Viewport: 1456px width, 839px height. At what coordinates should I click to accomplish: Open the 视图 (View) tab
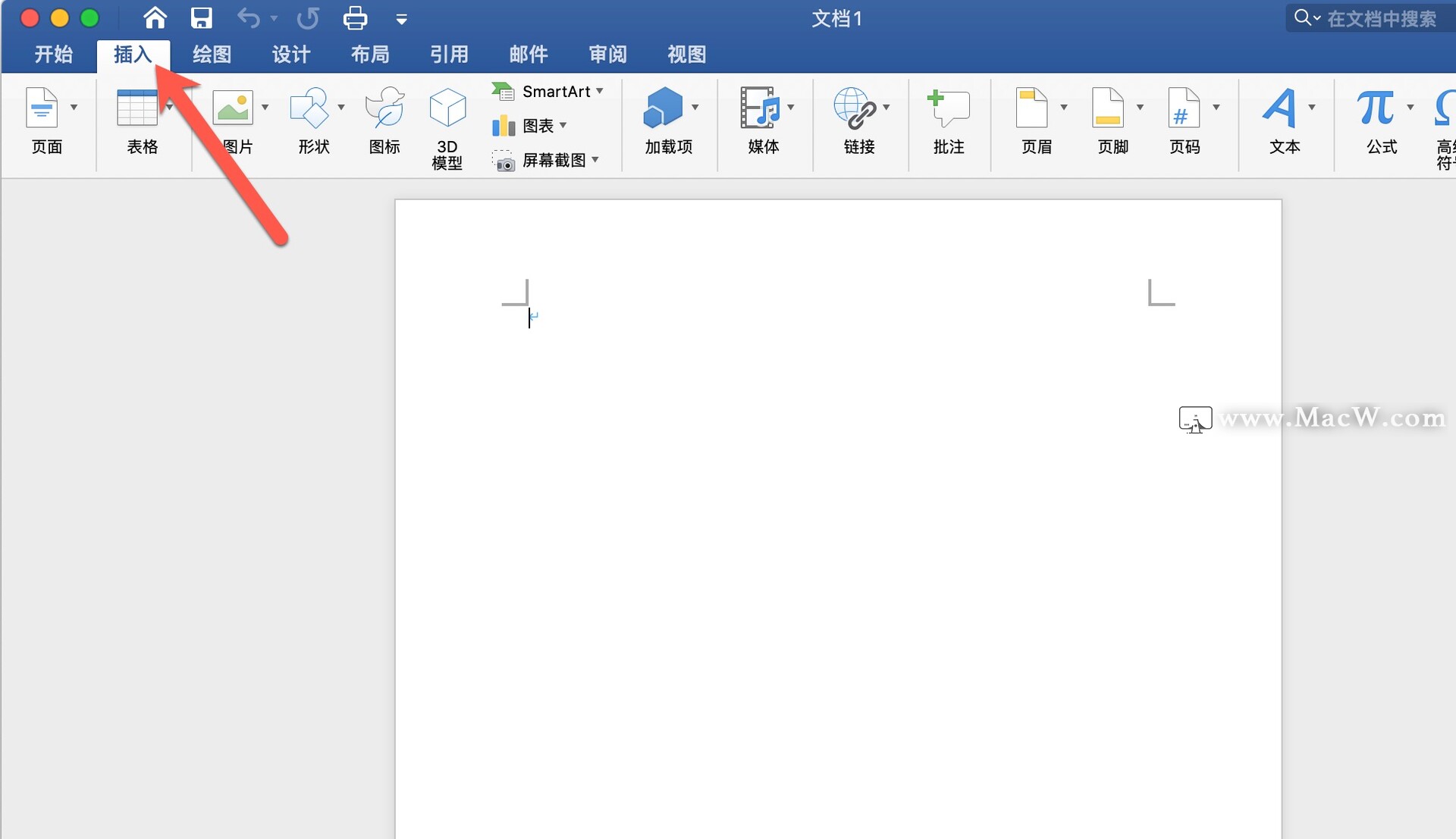coord(686,55)
